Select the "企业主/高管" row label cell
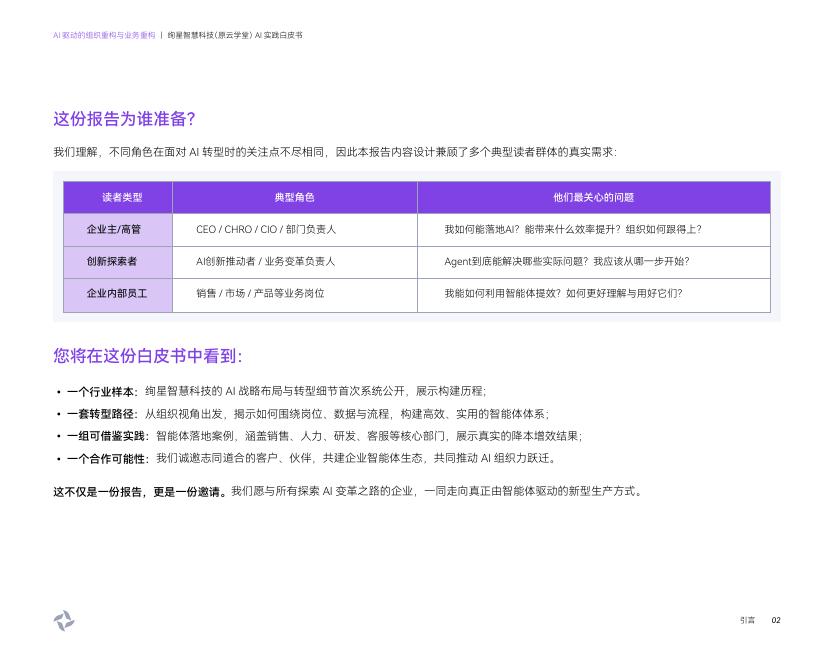Viewport: 835px width, 662px height. 118,229
